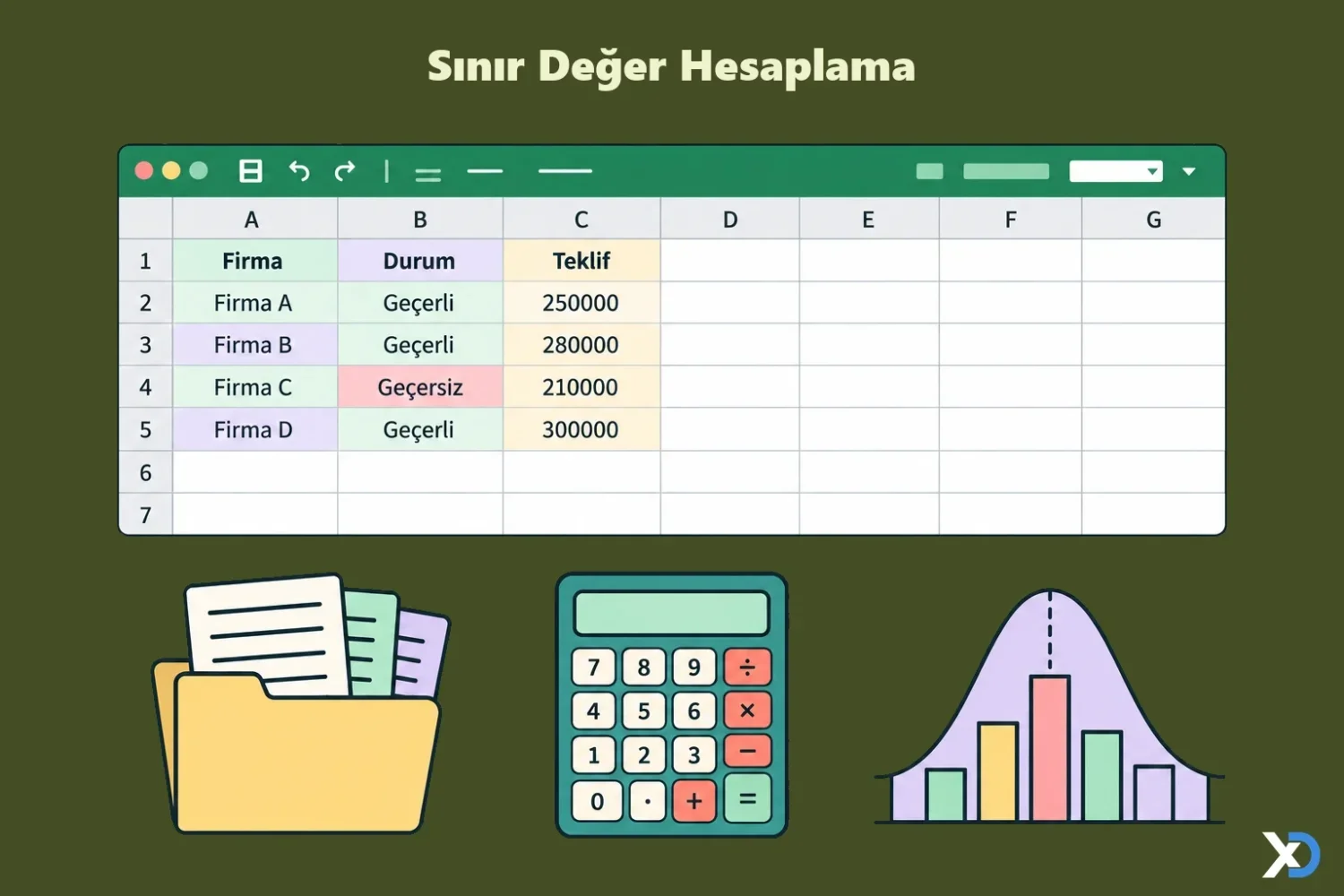The image size is (1344, 896).
Task: Open the white dropdown box in toolbar
Action: 1116,171
